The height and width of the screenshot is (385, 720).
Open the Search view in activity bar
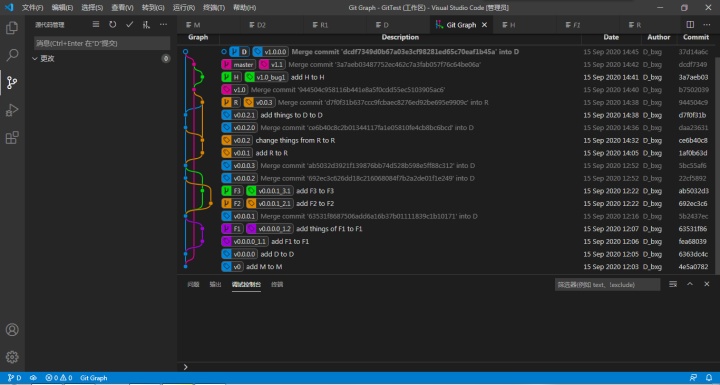pos(12,55)
